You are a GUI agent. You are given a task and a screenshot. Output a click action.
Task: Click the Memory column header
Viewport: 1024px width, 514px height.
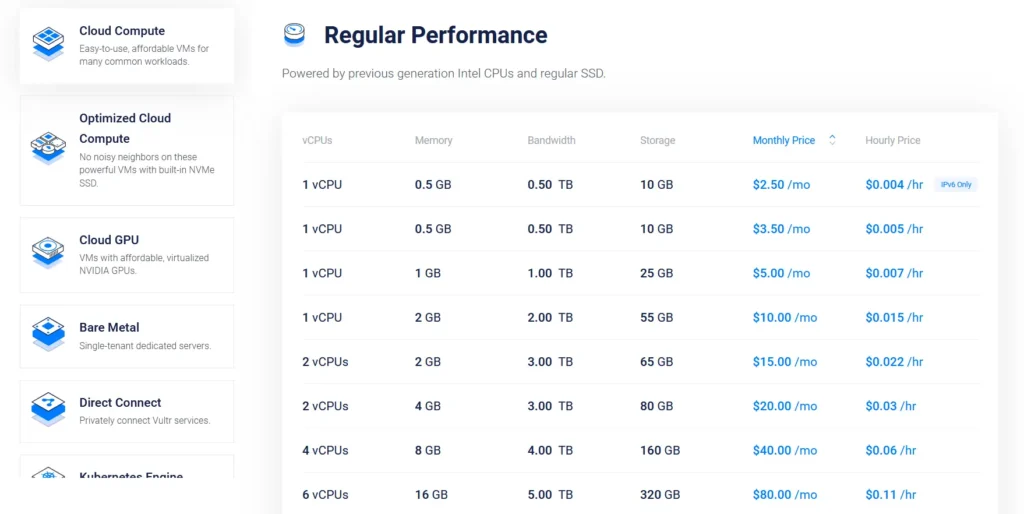pyautogui.click(x=433, y=140)
